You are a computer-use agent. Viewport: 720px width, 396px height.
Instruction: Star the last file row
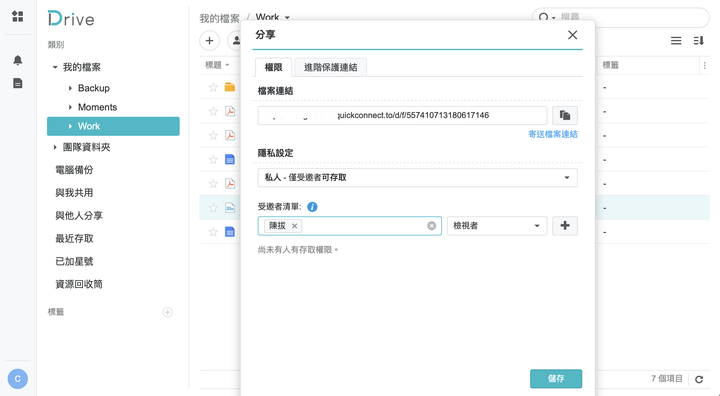click(x=213, y=232)
